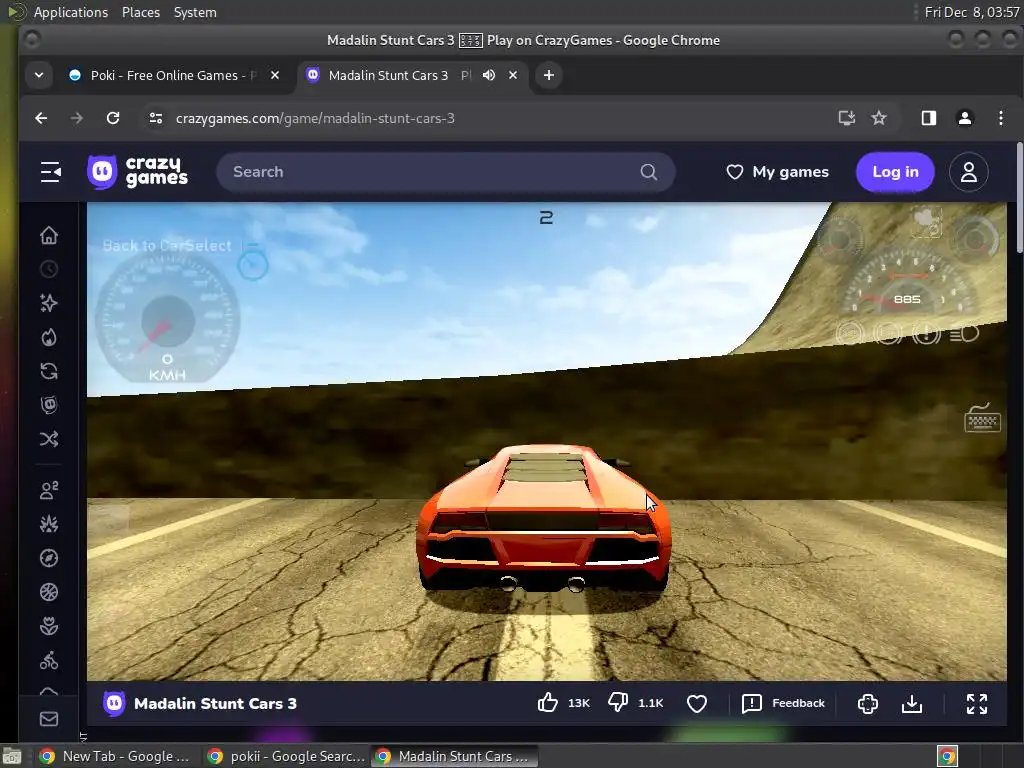Open the Applications menu
The image size is (1024, 768).
pos(71,12)
